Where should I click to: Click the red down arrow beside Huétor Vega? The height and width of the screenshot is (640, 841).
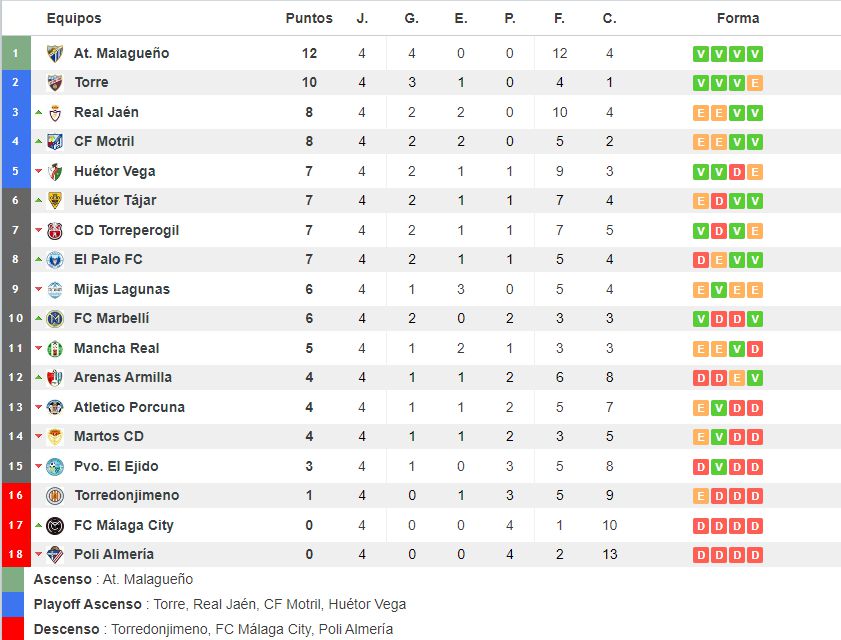tap(39, 171)
